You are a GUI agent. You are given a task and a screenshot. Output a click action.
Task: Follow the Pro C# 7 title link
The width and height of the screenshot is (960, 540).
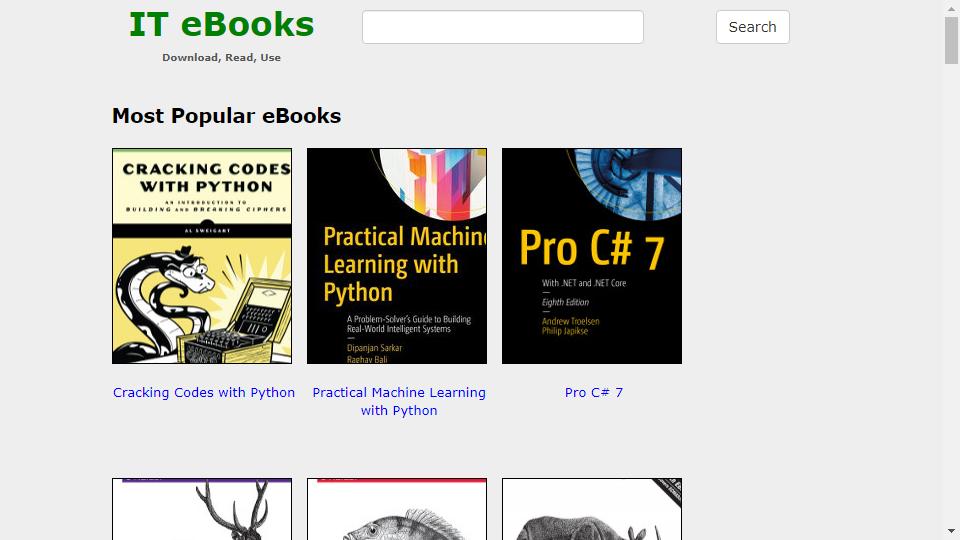click(x=593, y=392)
